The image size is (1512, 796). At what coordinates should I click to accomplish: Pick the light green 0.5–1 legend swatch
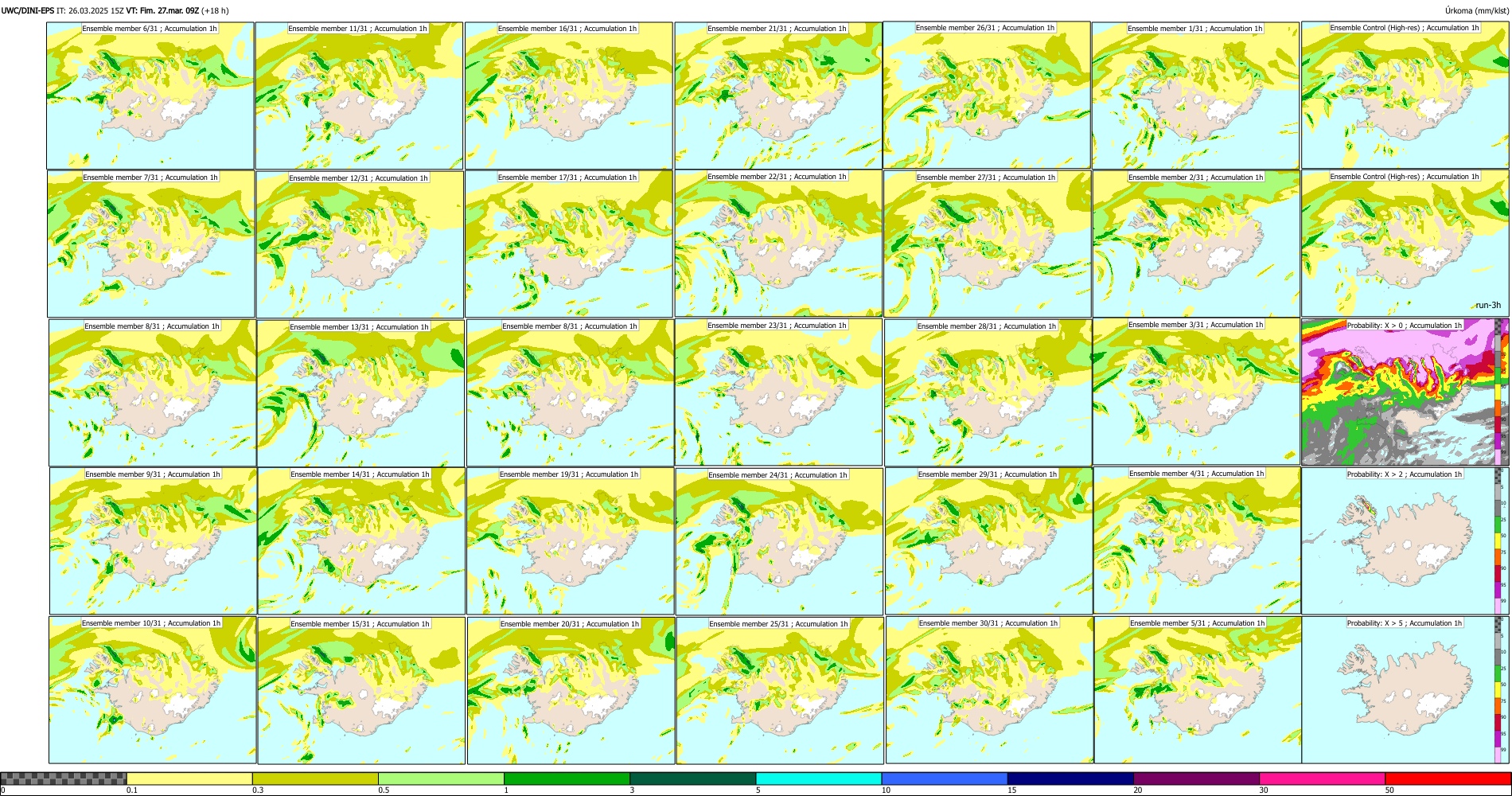click(441, 778)
